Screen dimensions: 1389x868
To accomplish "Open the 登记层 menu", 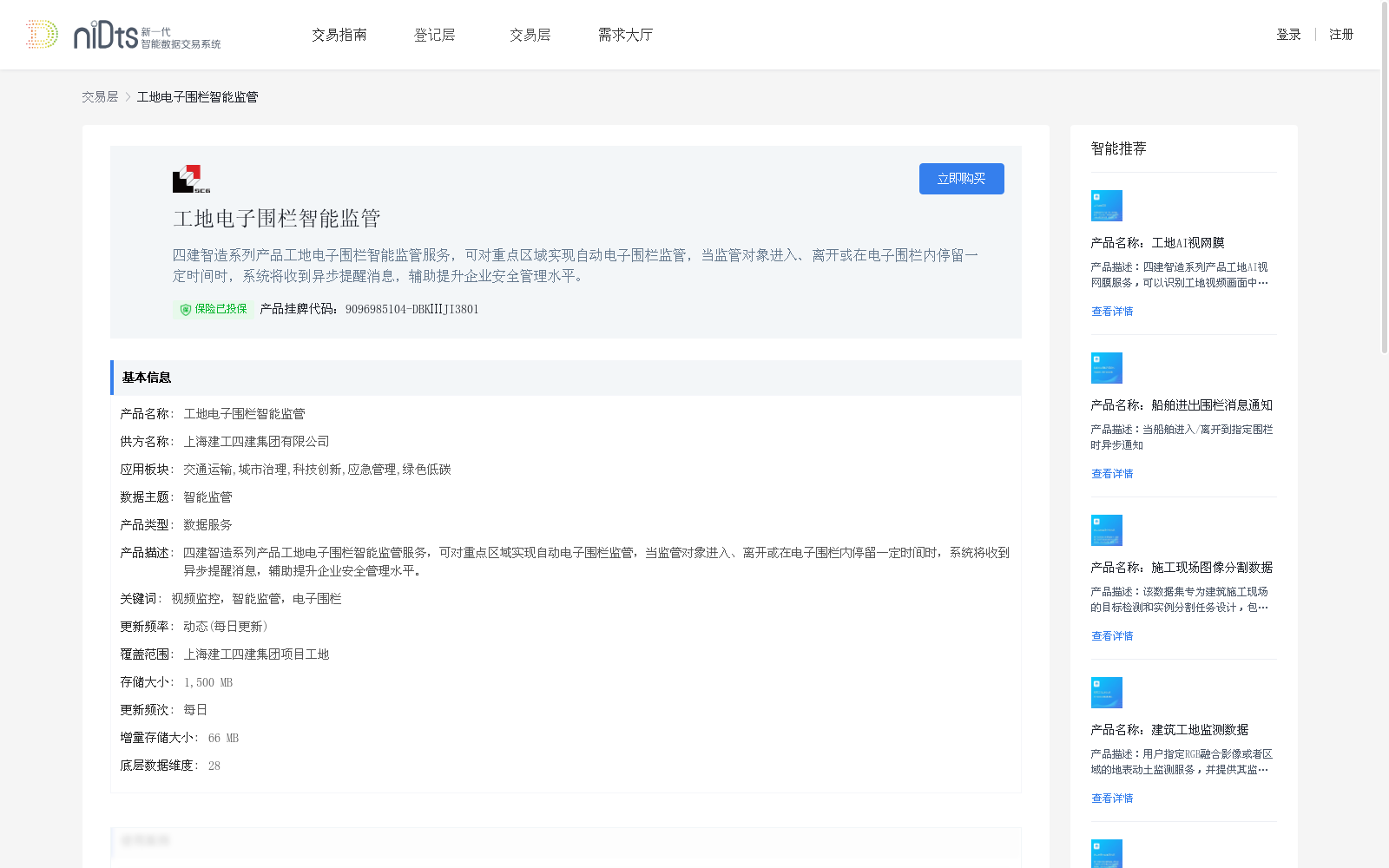I will point(435,35).
